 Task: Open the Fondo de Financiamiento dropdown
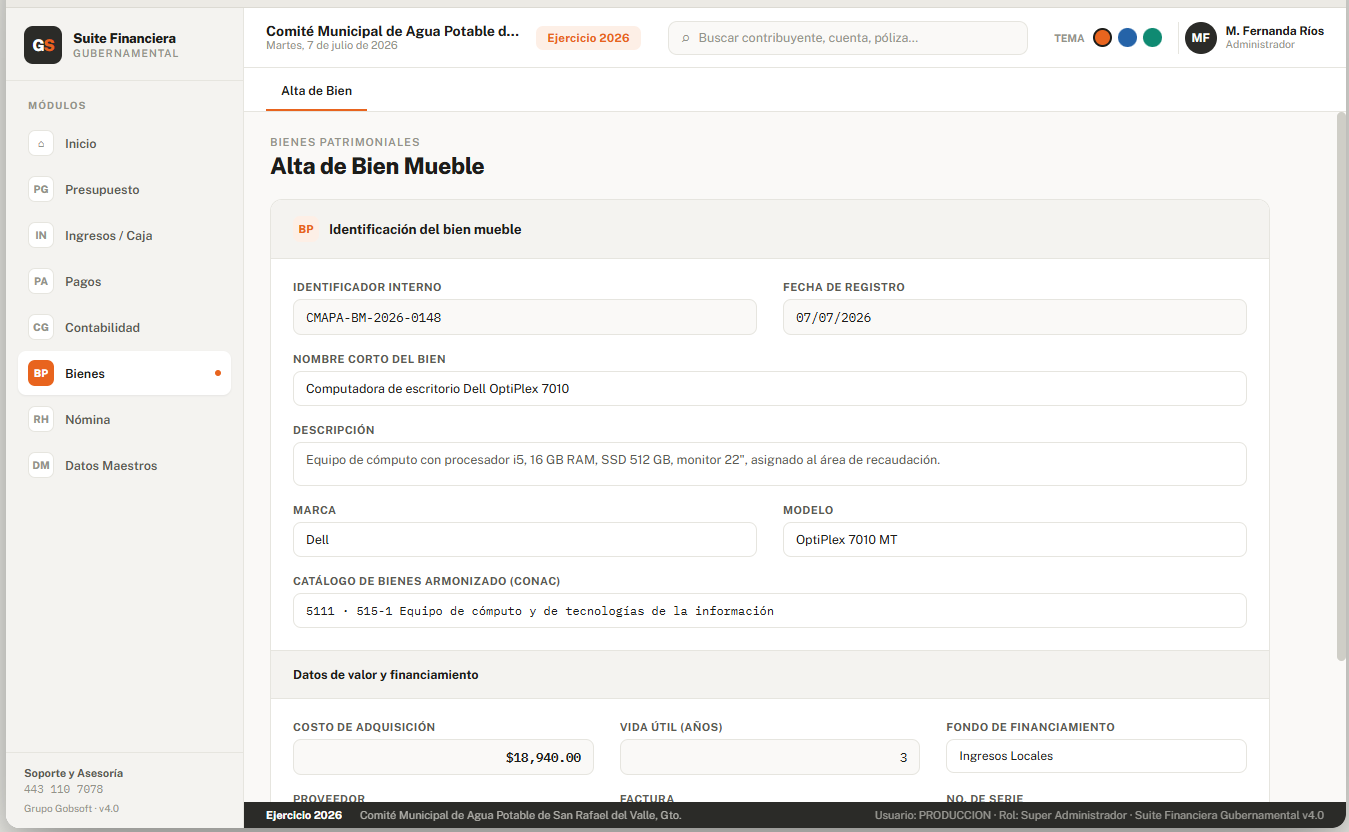click(1096, 756)
